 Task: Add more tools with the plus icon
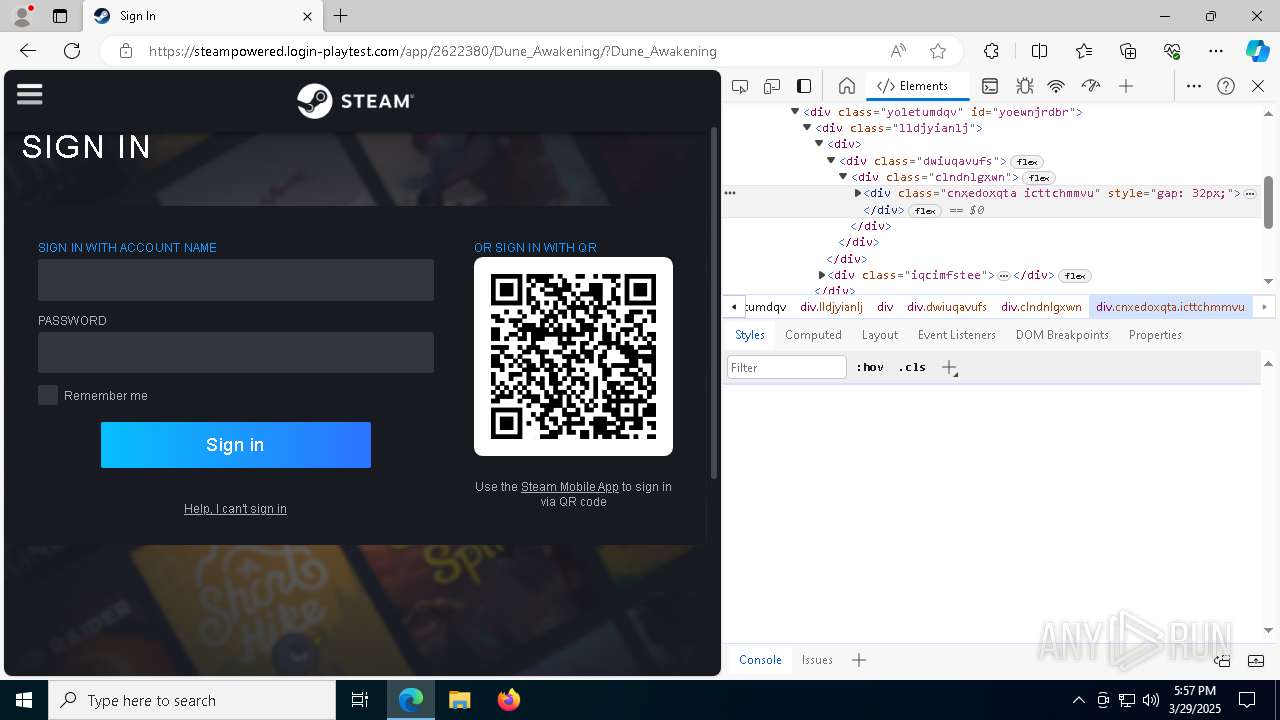pos(1126,86)
